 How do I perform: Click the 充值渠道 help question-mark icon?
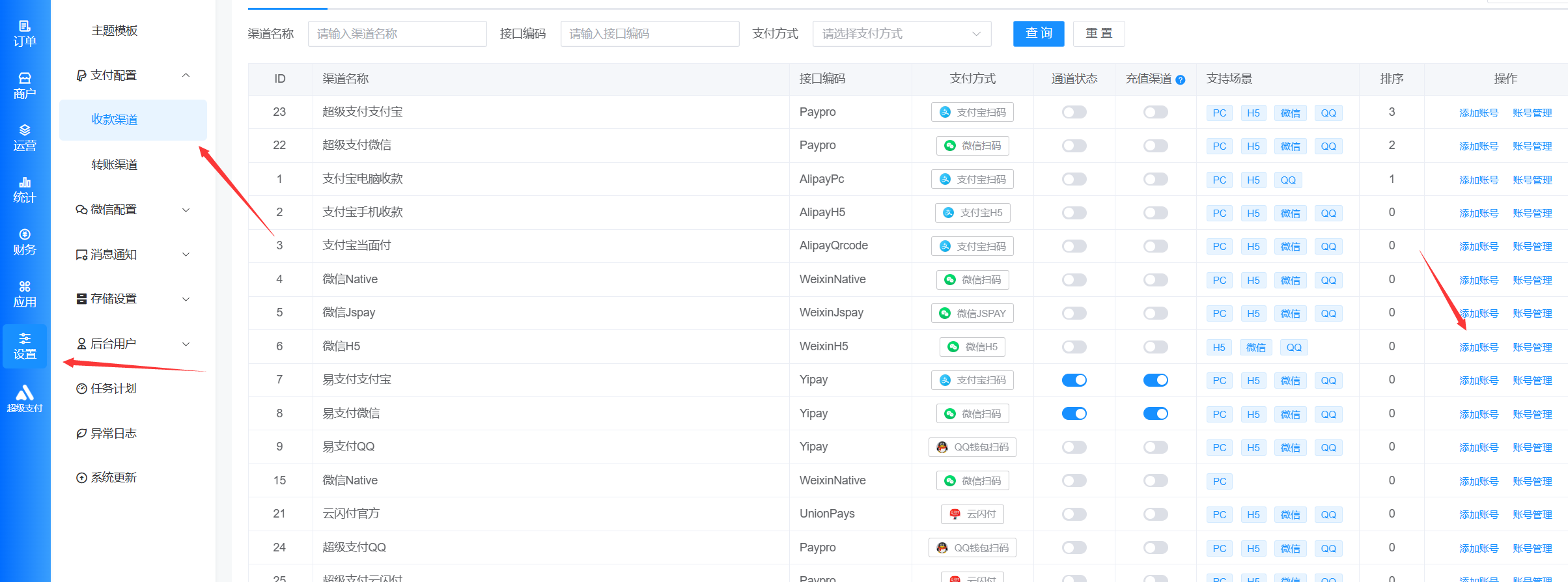(x=1181, y=80)
